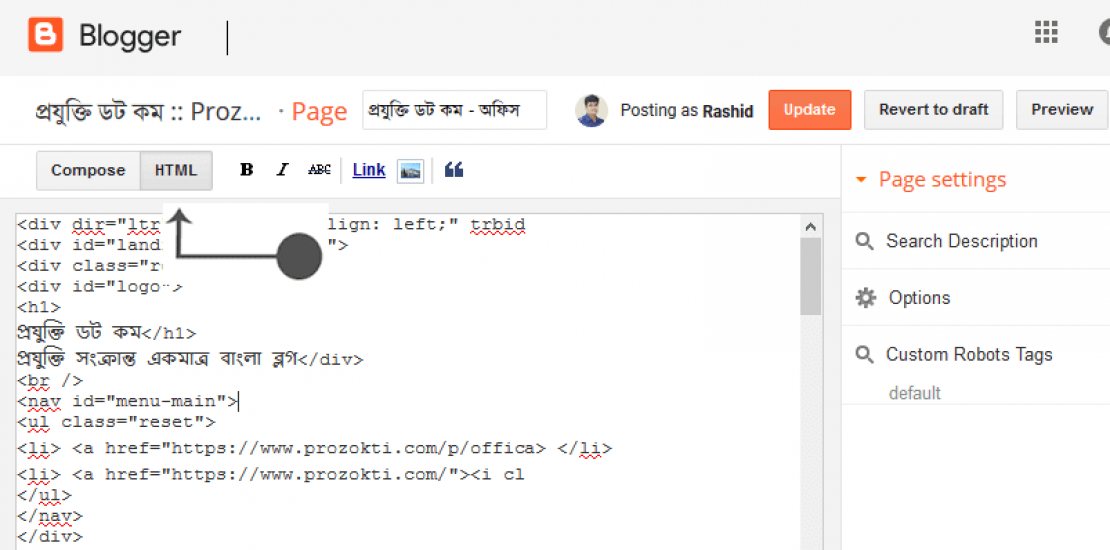Apply bold formatting
The image size is (1110, 550).
tap(246, 170)
